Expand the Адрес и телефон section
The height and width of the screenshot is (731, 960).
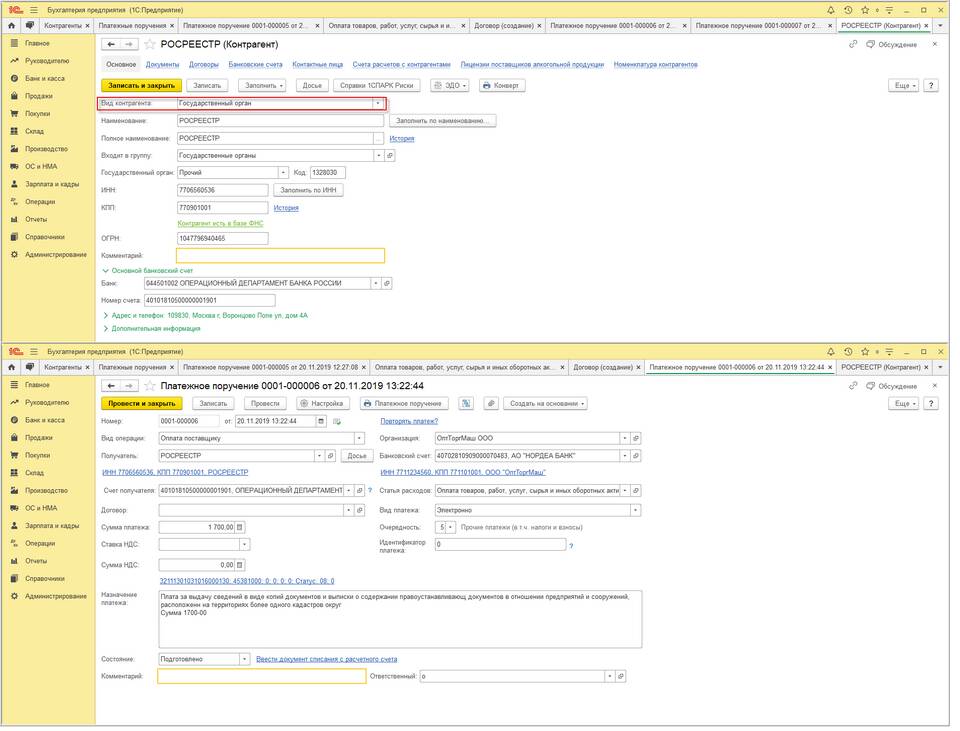[x=106, y=315]
